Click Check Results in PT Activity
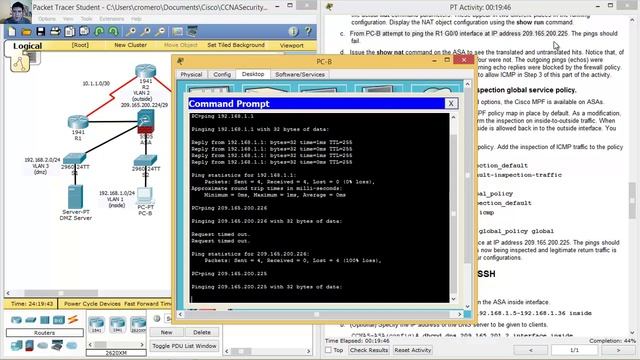Screen dimensions: 640x360 coord(369,350)
